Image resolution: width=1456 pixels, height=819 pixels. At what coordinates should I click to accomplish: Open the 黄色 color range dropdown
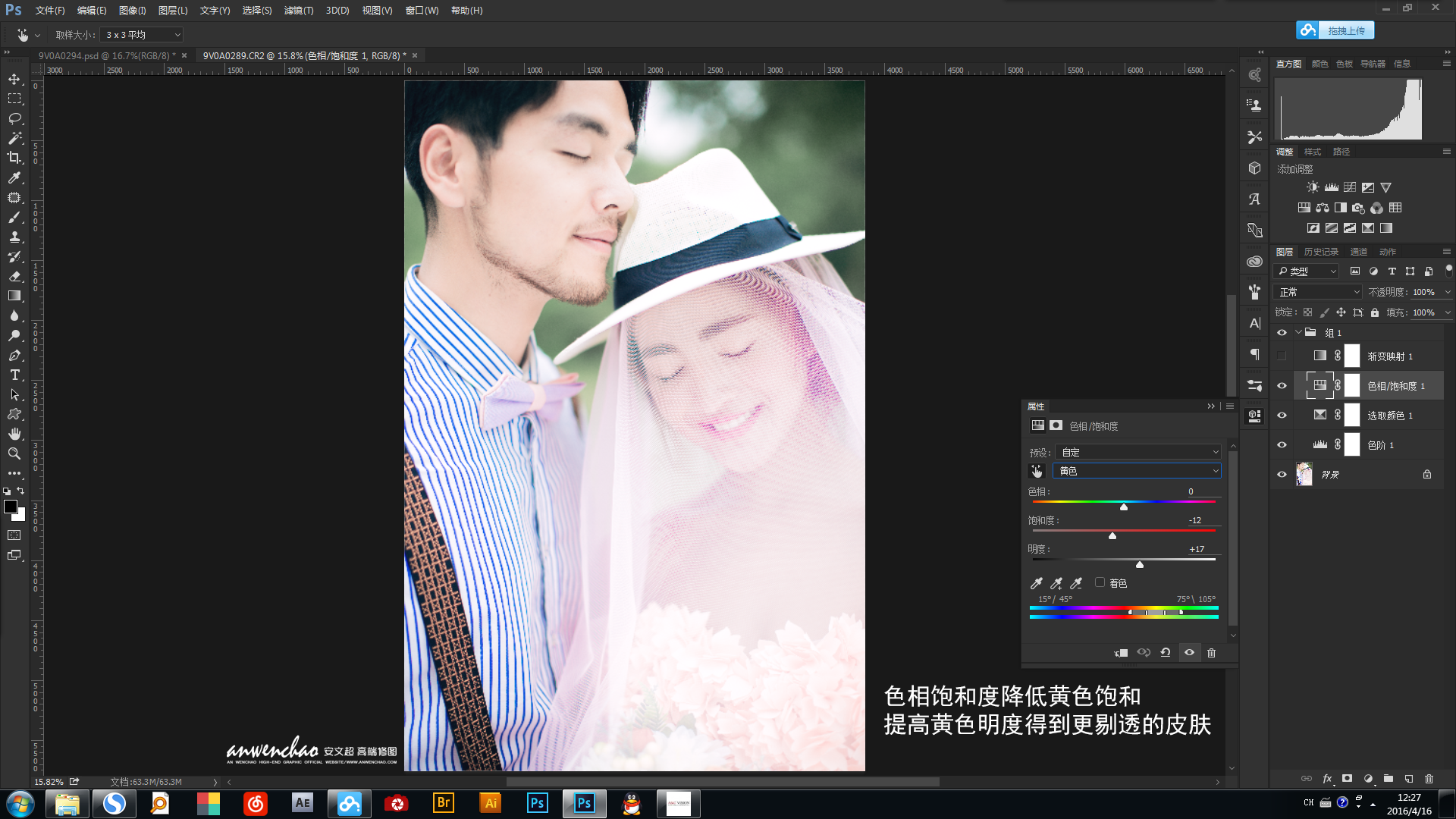[x=1137, y=471]
